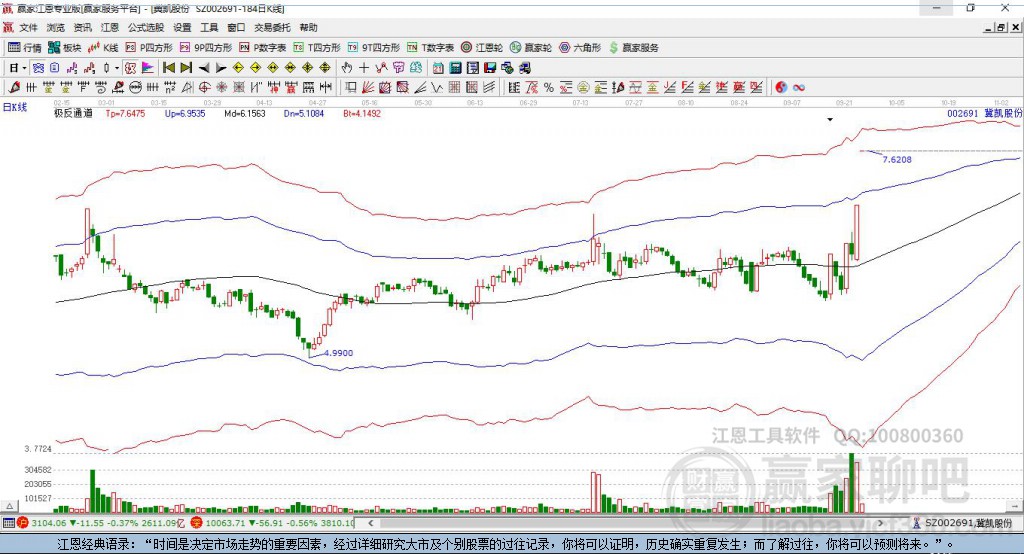Click the save floppy disk icon

coord(489,68)
